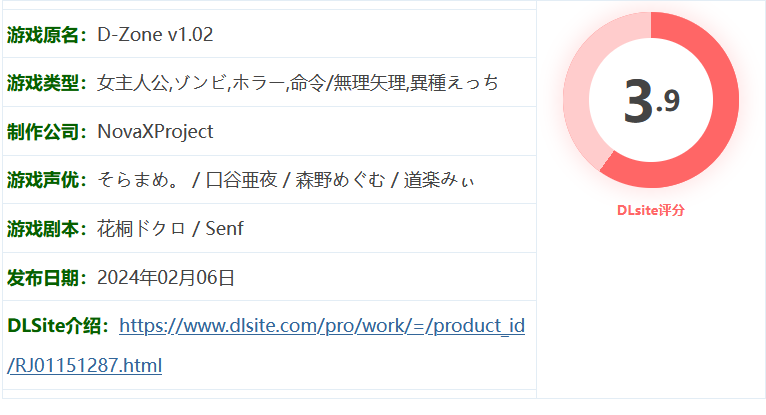
Task: Click the DLSite介绍 label
Action: tap(57, 326)
